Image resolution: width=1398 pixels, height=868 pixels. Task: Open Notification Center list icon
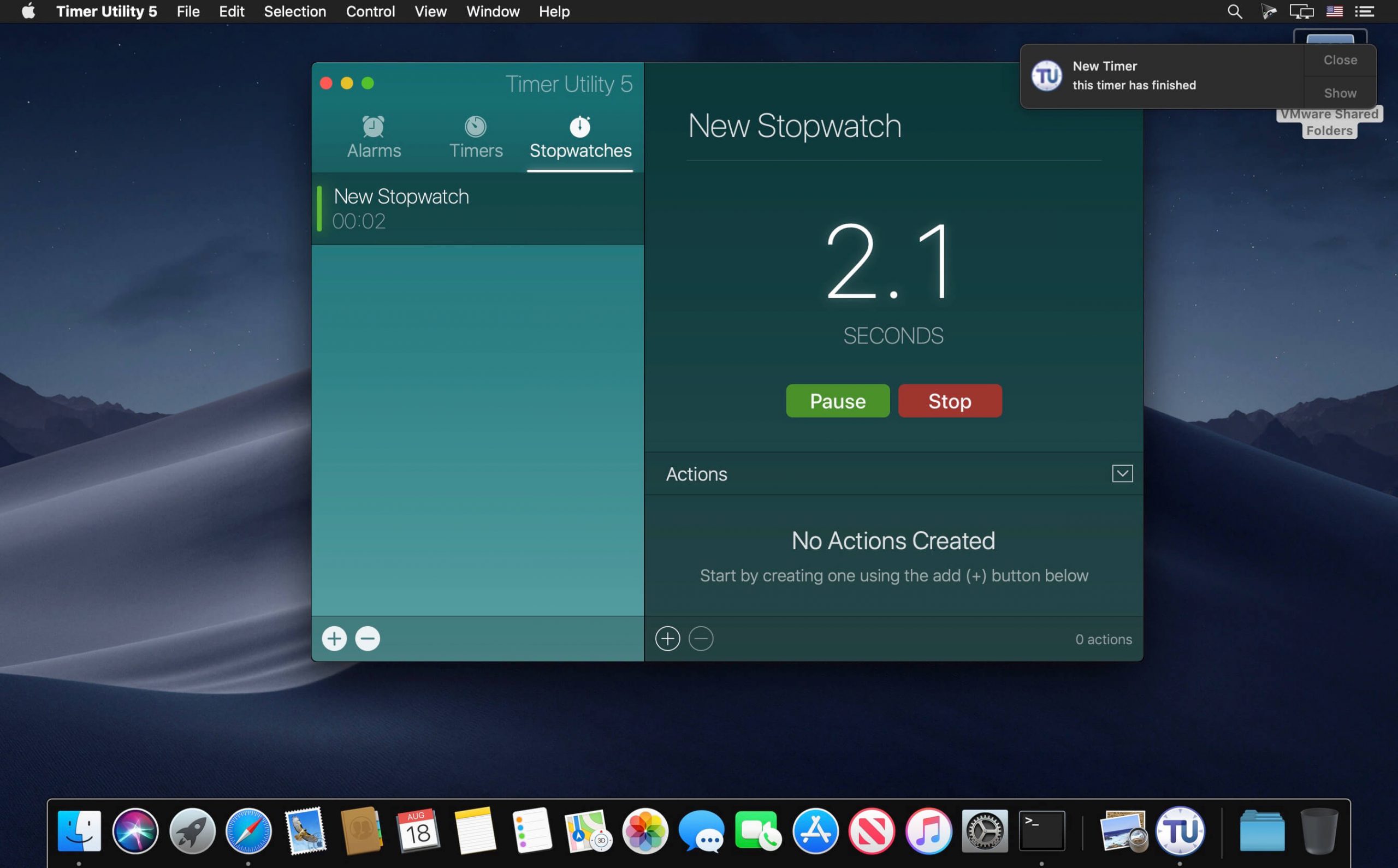(x=1364, y=11)
